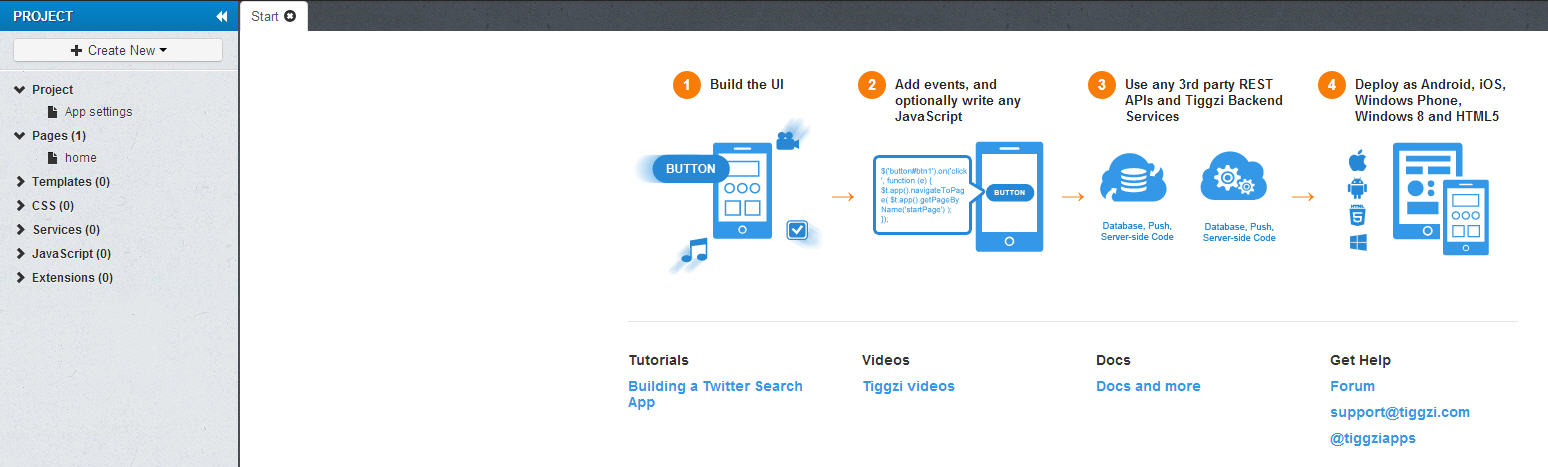Image resolution: width=1548 pixels, height=467 pixels.
Task: Click the home page file icon
Action: pos(53,158)
